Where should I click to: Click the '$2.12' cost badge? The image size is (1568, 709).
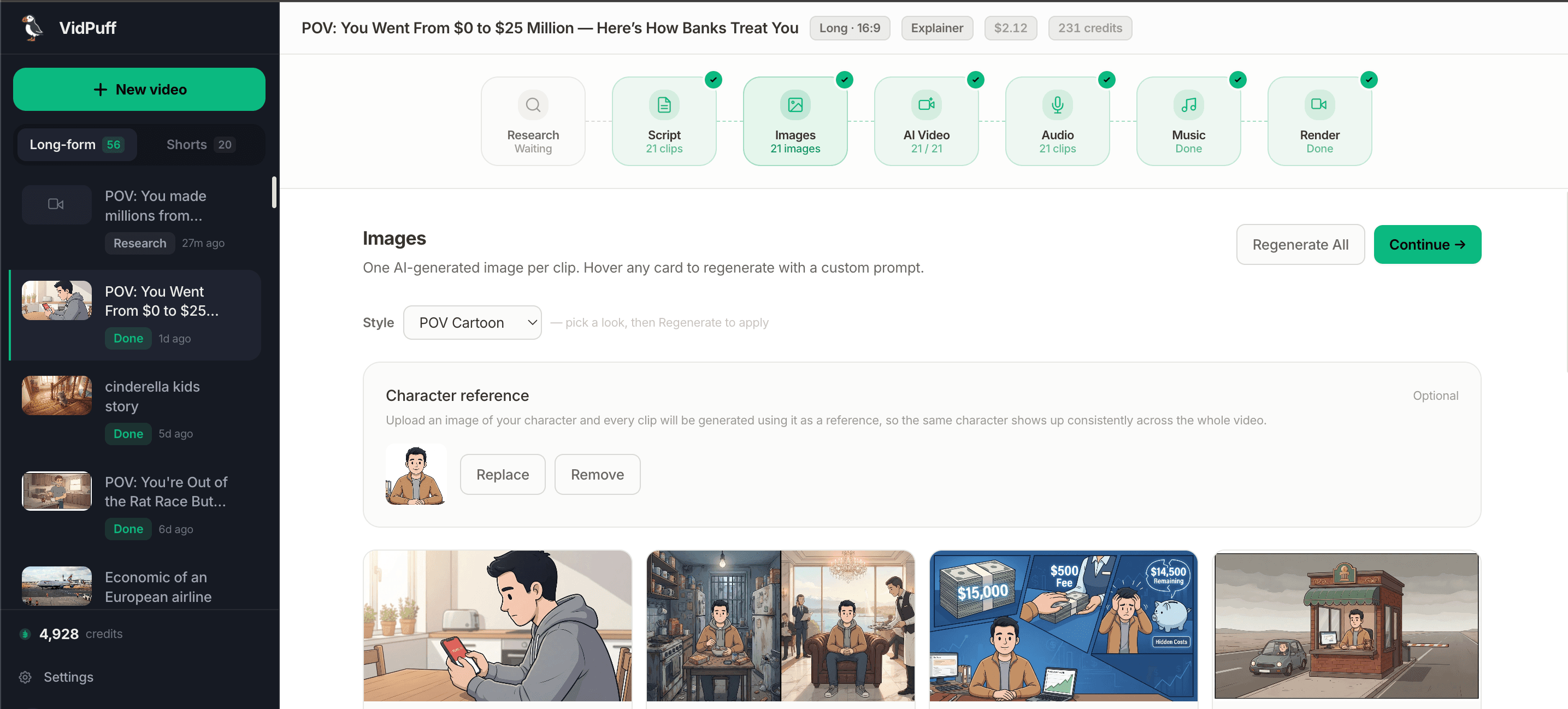pyautogui.click(x=1010, y=28)
